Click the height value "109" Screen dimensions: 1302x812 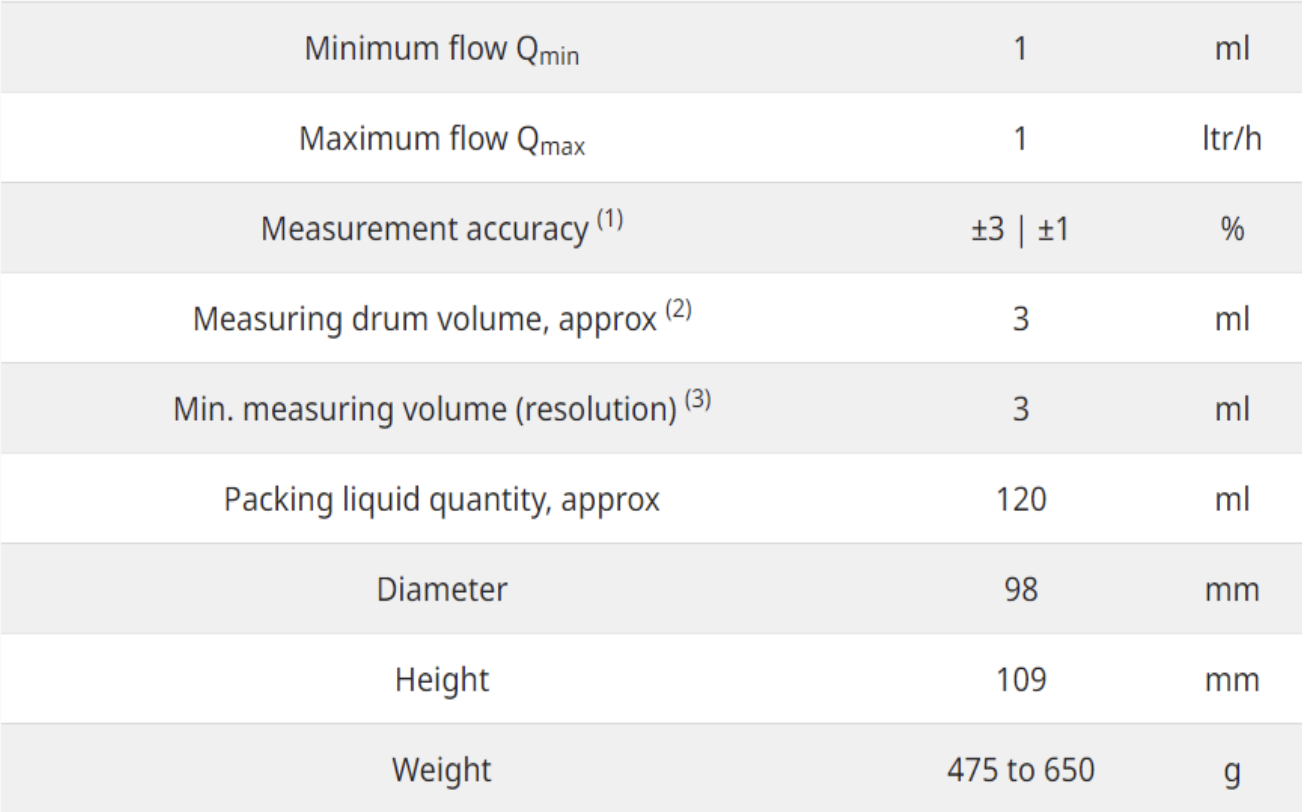pyautogui.click(x=1020, y=680)
